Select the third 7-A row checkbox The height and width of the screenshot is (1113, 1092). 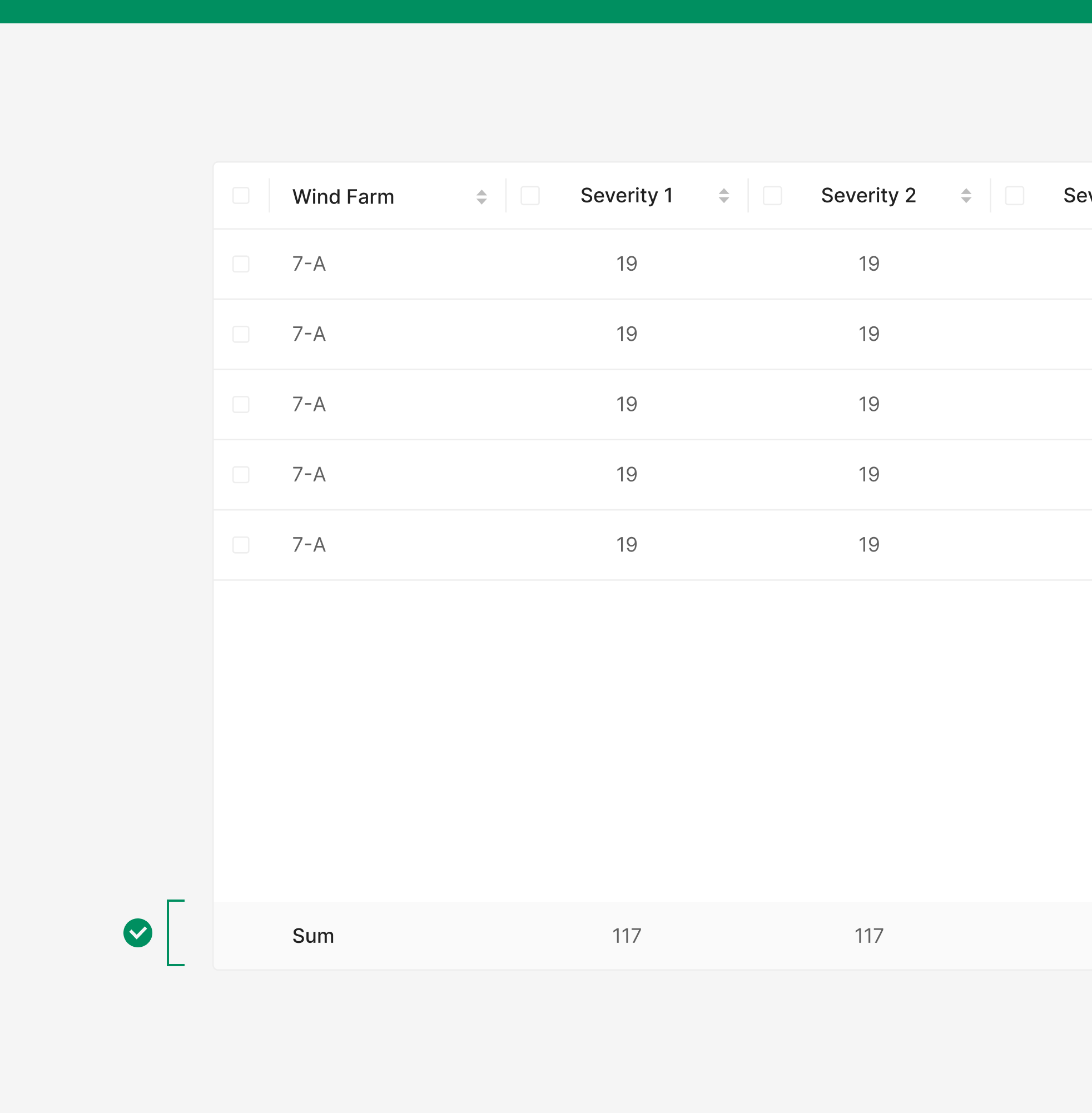tap(241, 404)
